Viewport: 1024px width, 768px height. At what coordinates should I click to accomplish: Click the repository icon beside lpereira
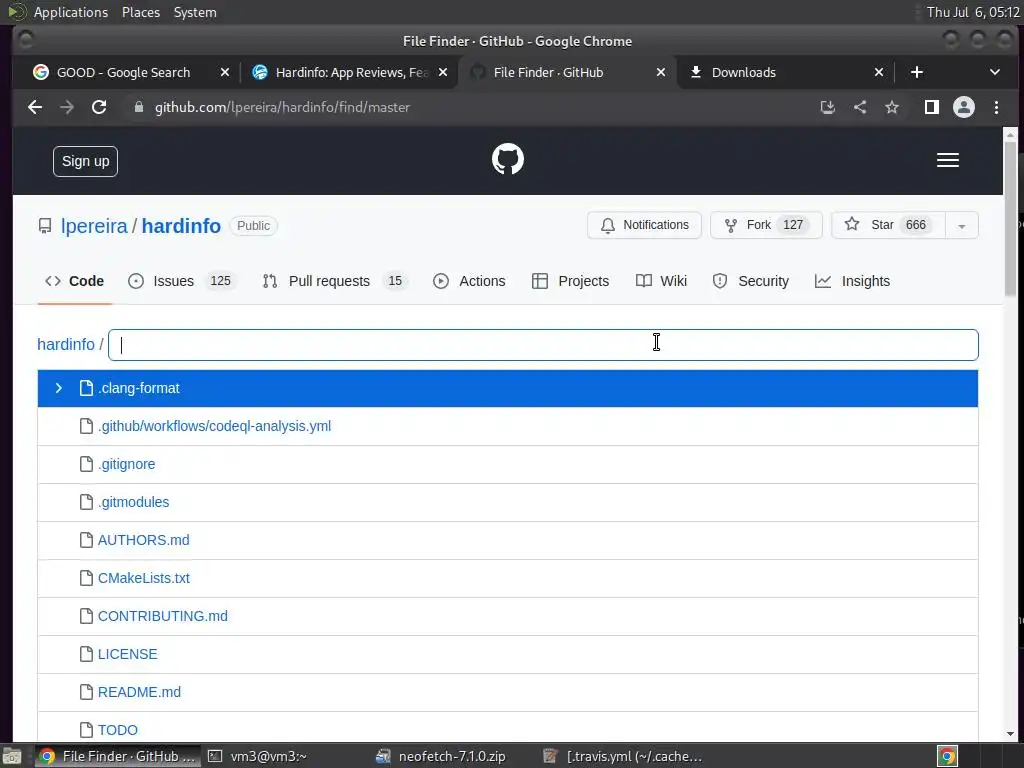coord(44,226)
